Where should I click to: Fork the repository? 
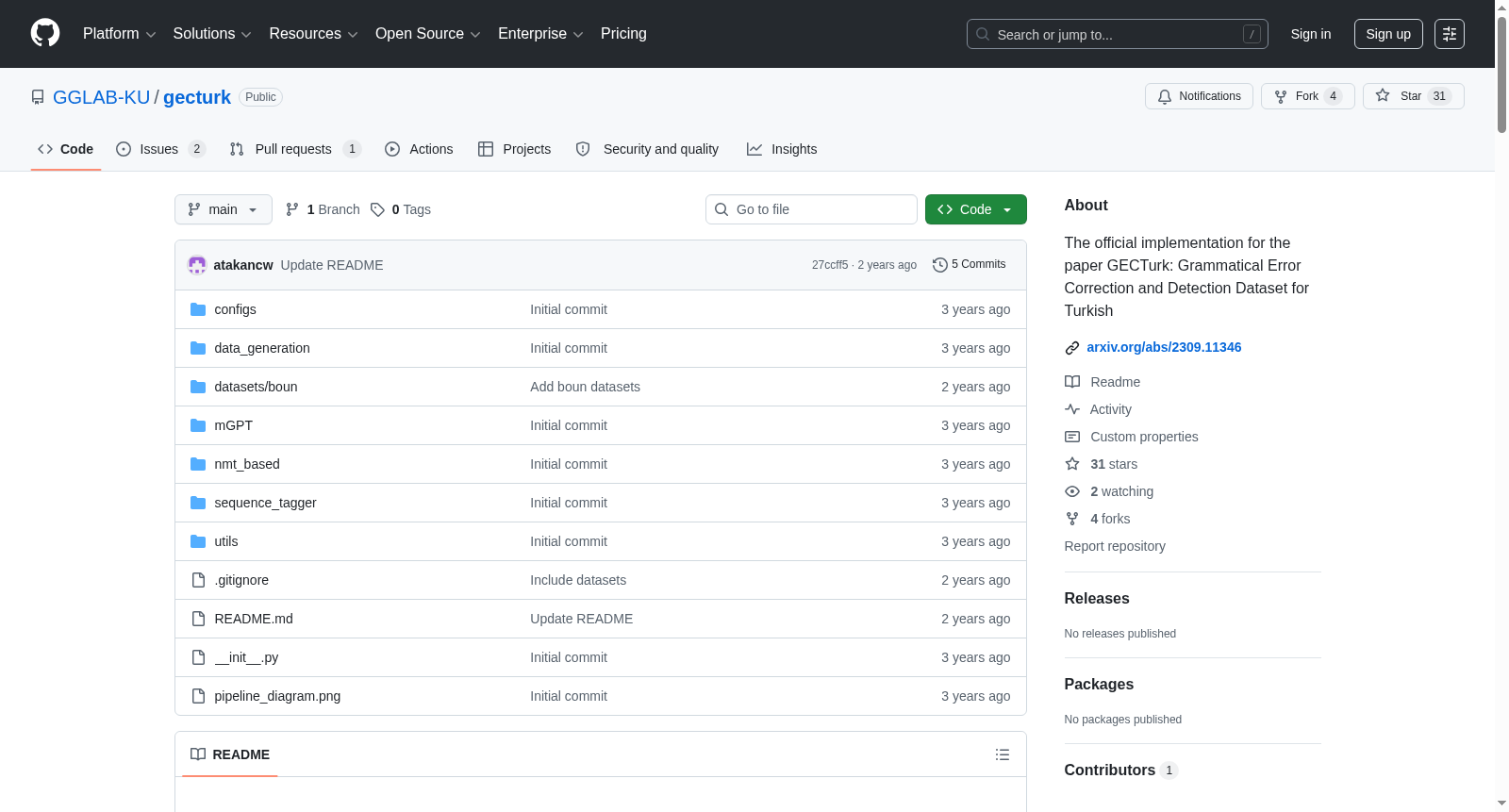1307,96
